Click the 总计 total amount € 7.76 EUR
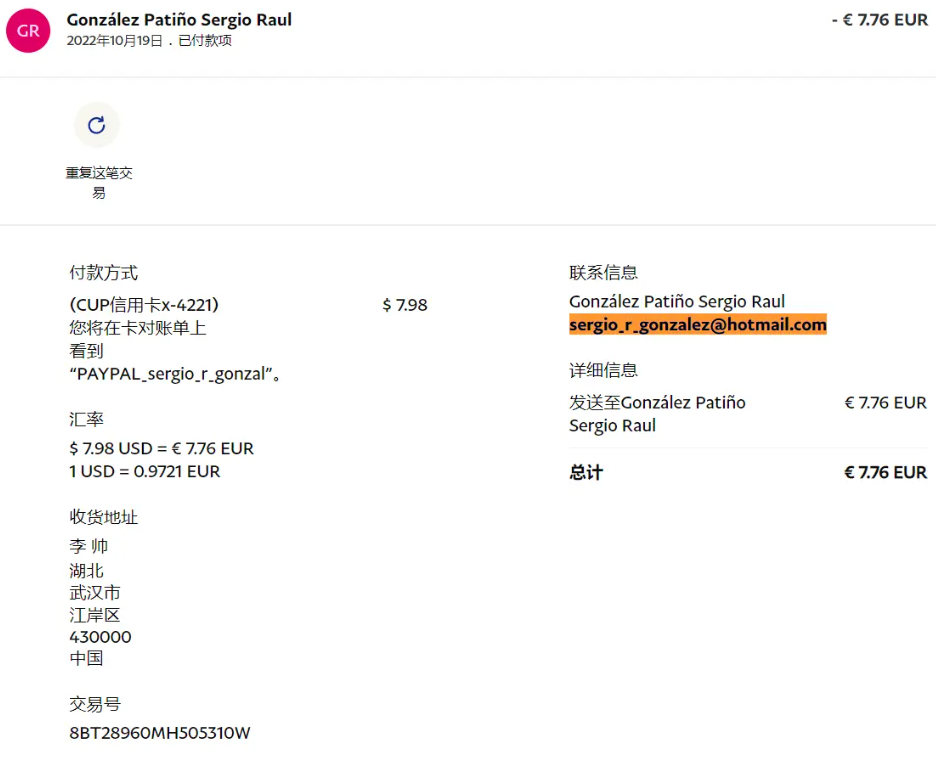The height and width of the screenshot is (766, 936). click(x=885, y=472)
